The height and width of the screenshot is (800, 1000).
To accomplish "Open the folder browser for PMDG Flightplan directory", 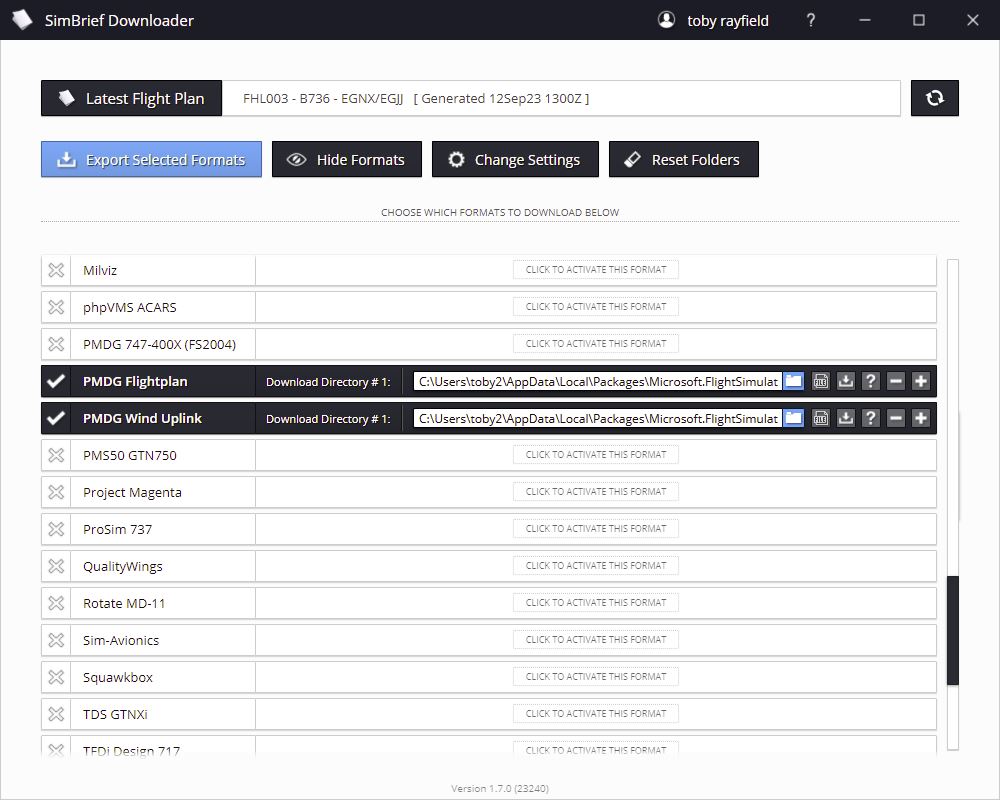I will 793,381.
